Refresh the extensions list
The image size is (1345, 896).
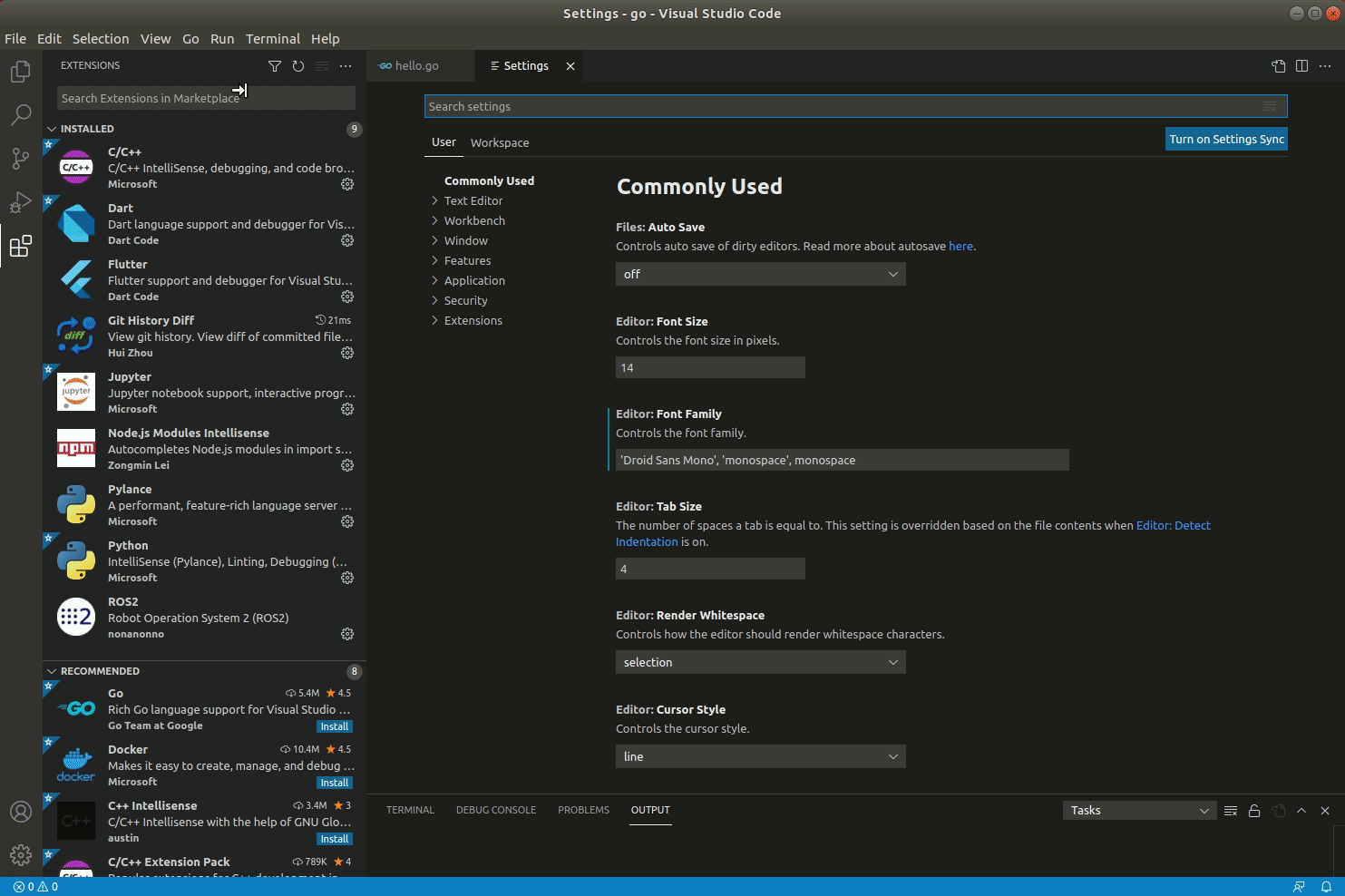298,66
